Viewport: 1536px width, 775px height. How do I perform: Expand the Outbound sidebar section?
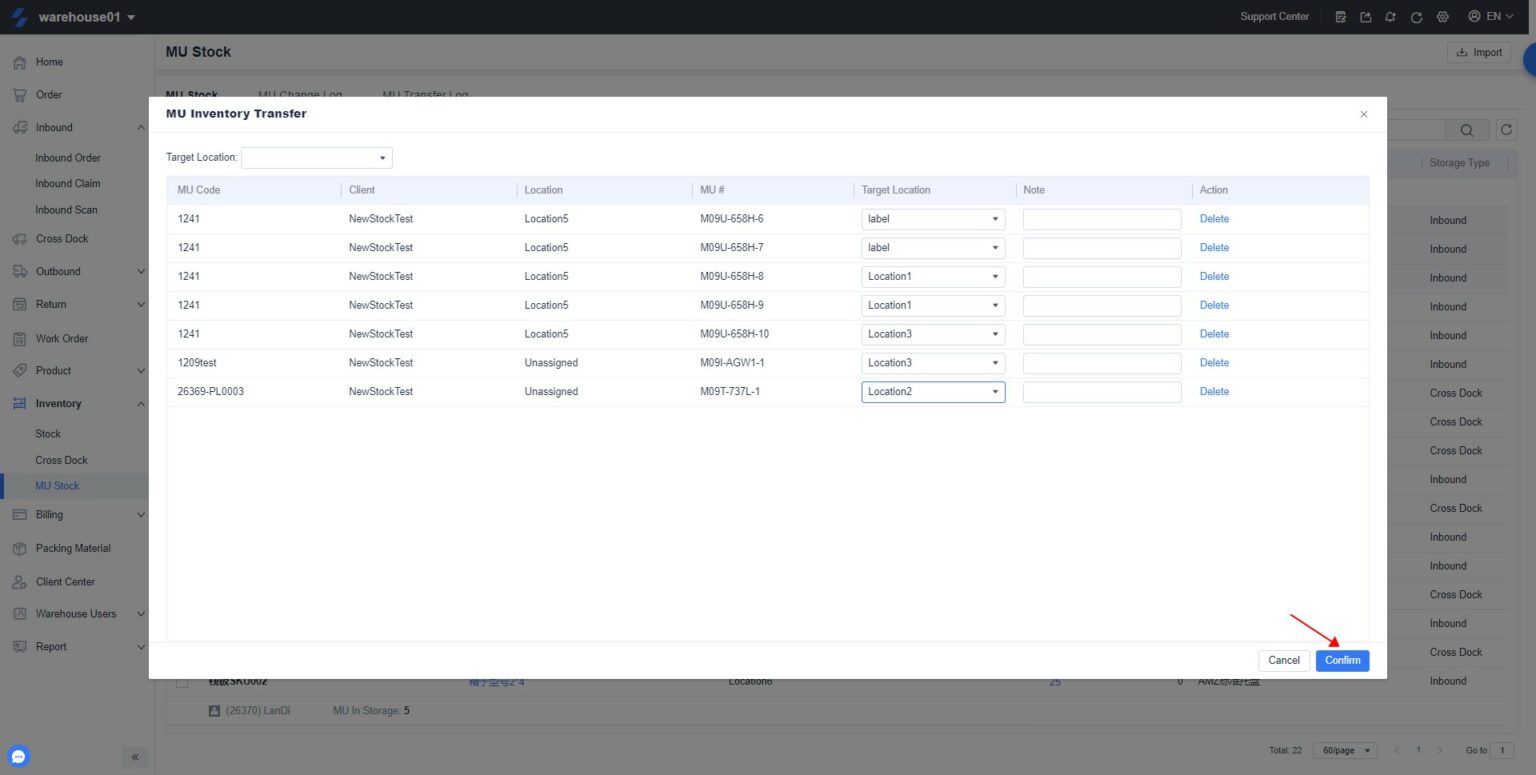coord(60,271)
